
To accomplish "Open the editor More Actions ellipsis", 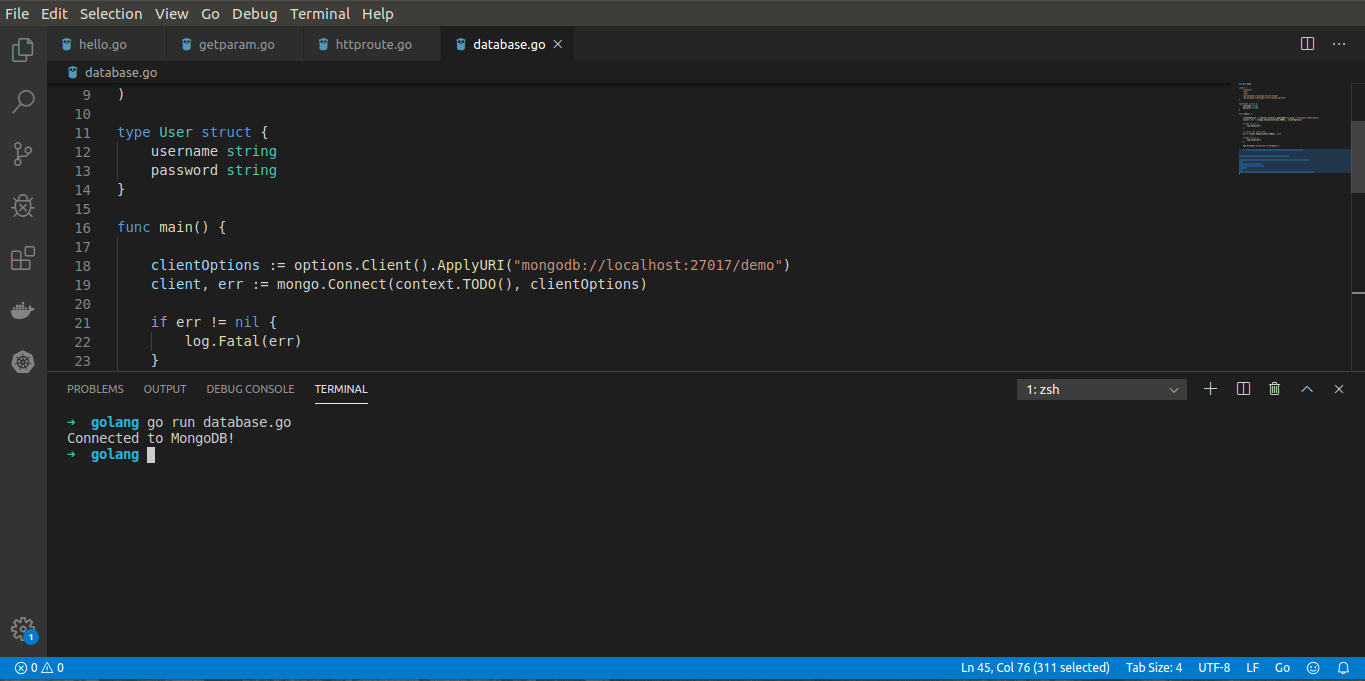I will click(1339, 44).
